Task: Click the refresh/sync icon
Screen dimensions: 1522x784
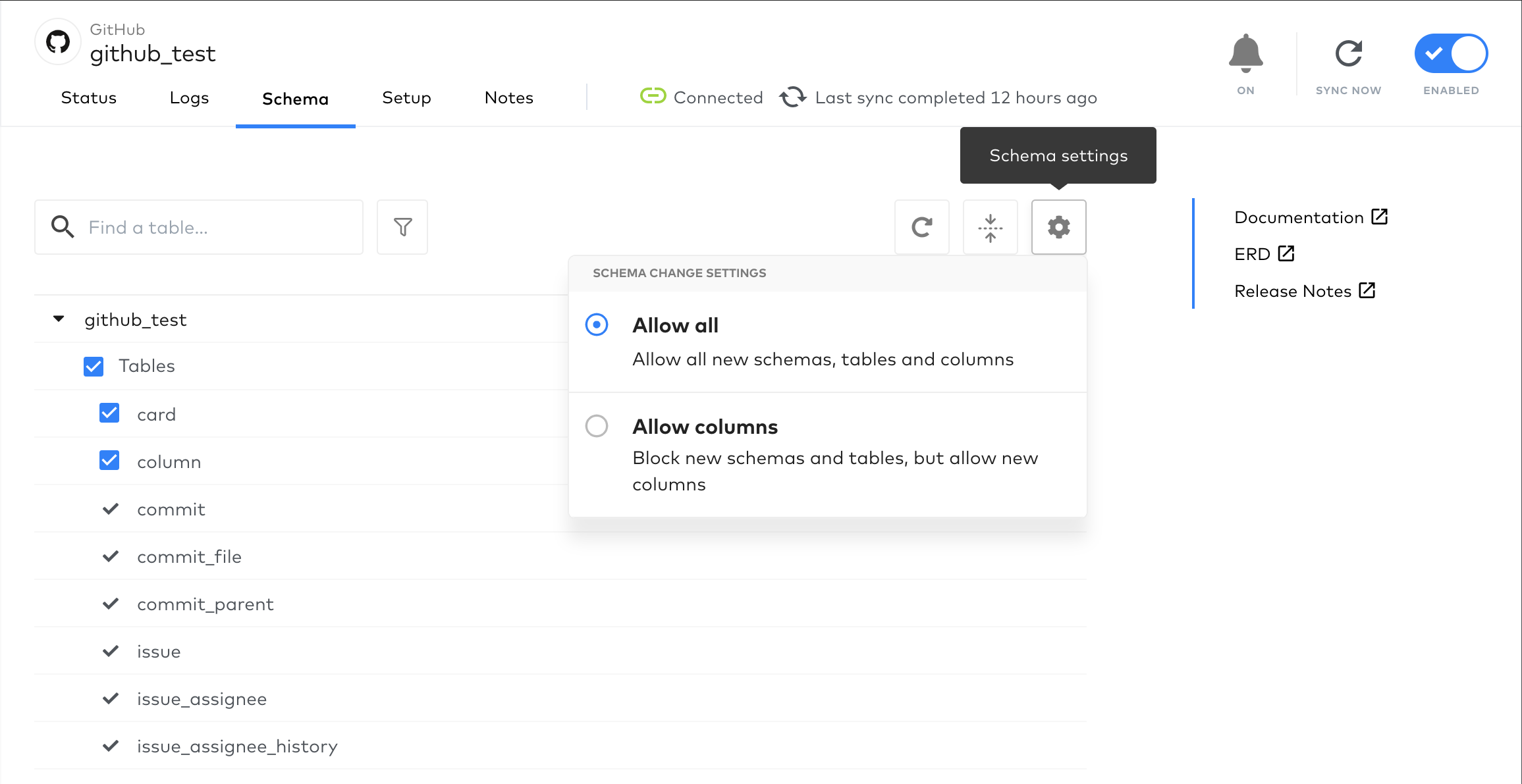Action: [x=922, y=226]
